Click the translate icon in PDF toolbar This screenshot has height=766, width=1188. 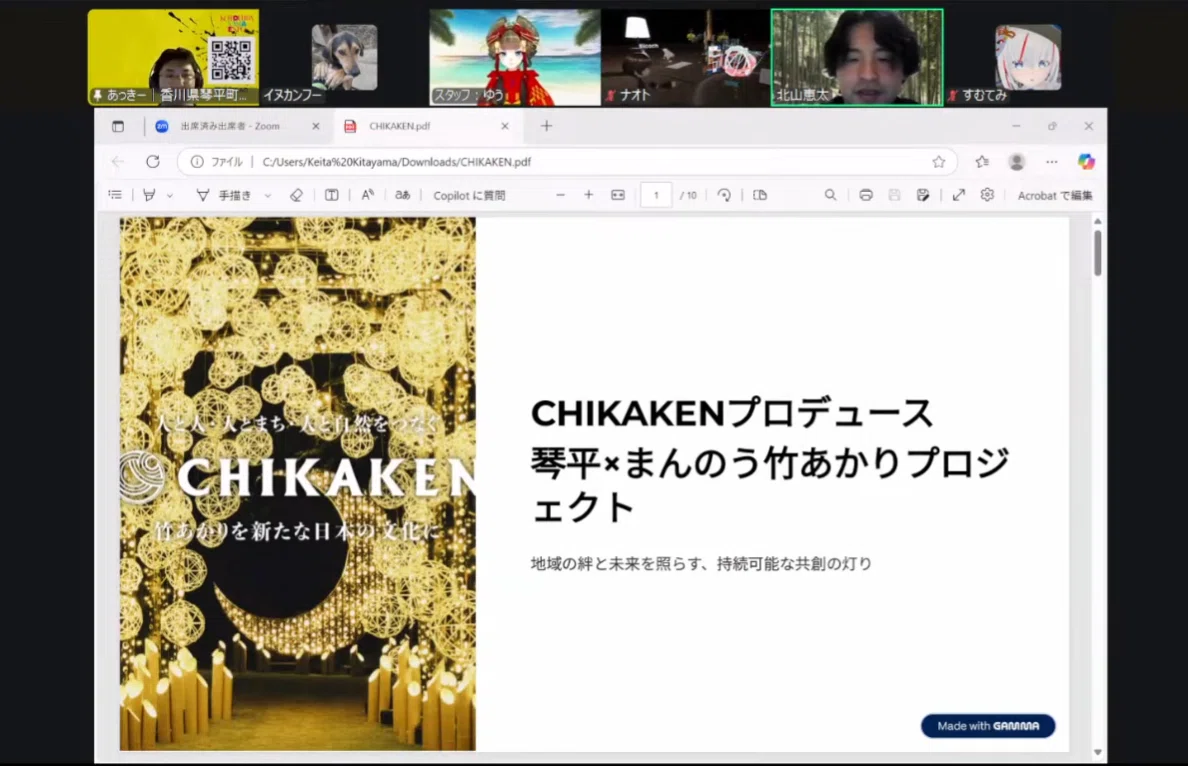(402, 195)
